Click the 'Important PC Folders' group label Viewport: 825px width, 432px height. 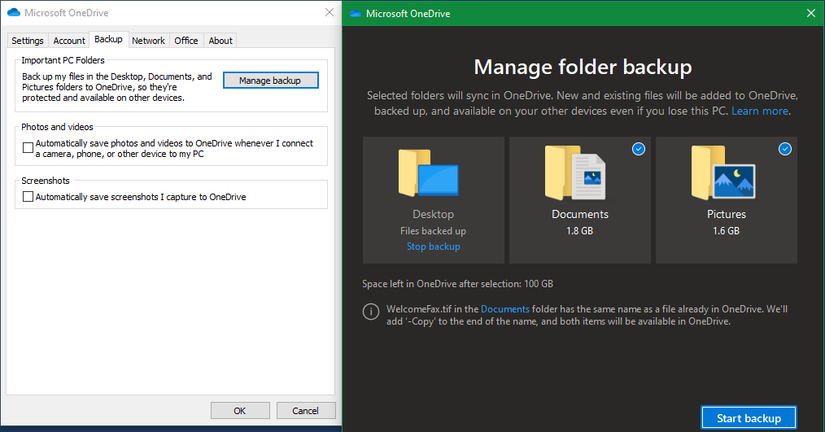pyautogui.click(x=63, y=61)
